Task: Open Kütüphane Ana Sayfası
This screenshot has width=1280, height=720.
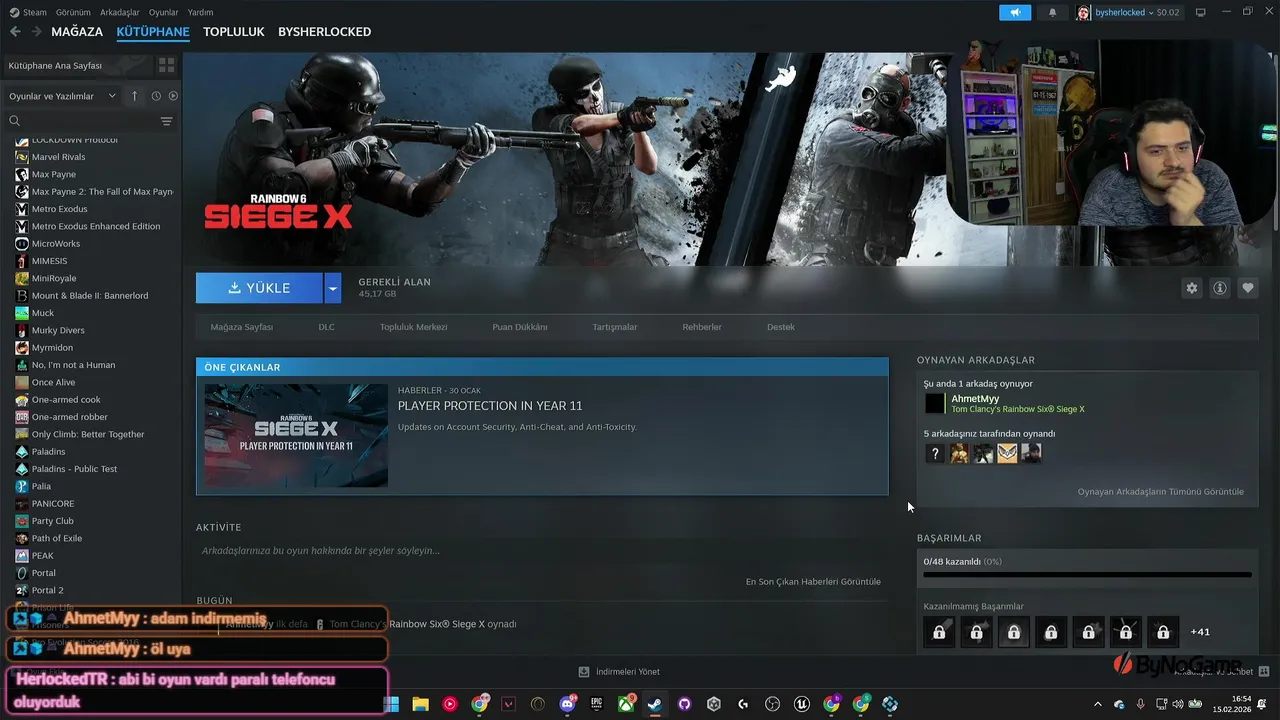Action: coord(78,65)
